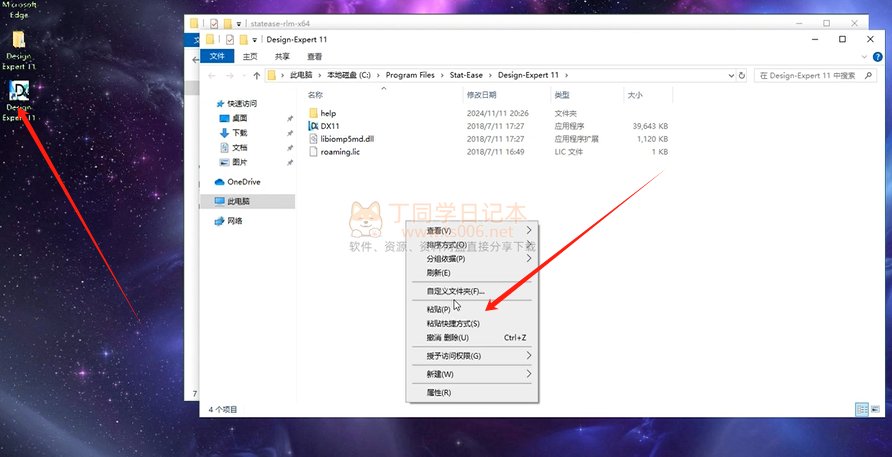The image size is (892, 457).
Task: Go back with the back arrow
Action: 212,75
